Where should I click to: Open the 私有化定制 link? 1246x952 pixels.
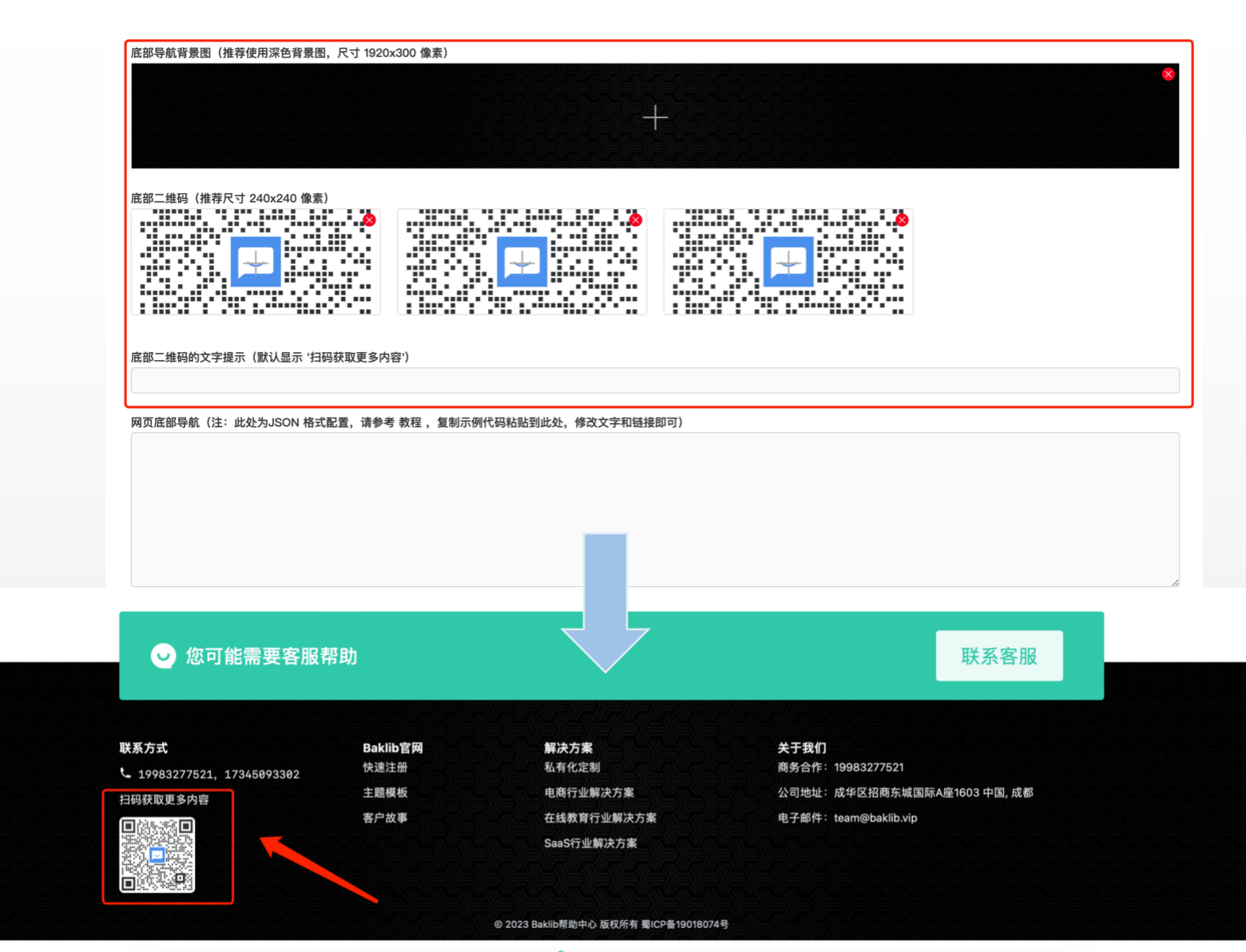572,768
